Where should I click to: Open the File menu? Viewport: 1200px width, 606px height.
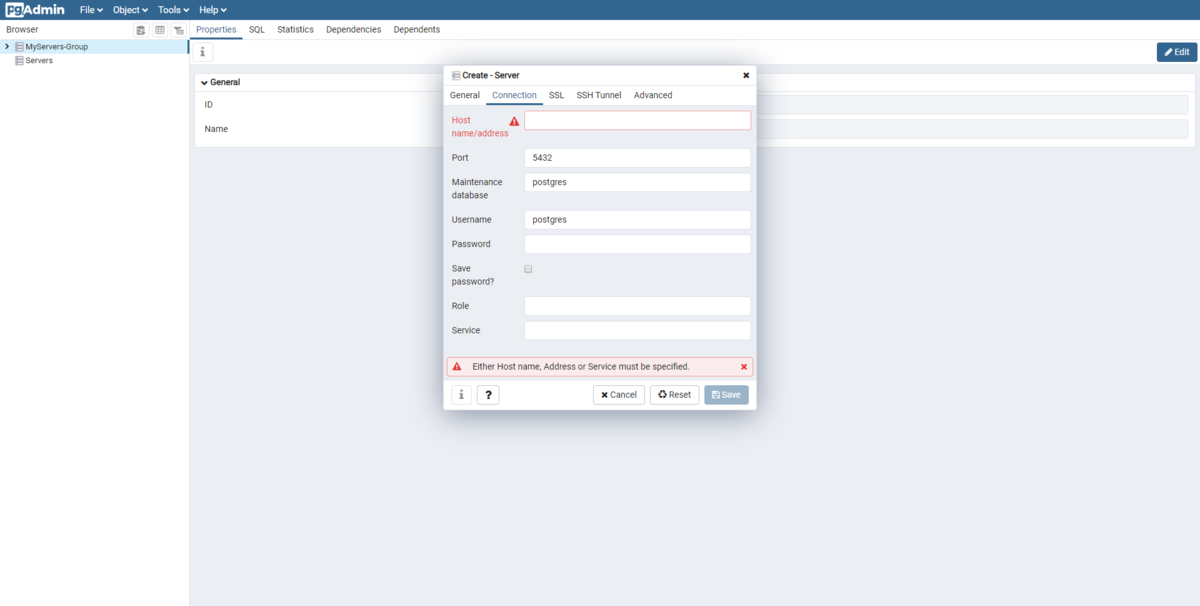pyautogui.click(x=91, y=10)
